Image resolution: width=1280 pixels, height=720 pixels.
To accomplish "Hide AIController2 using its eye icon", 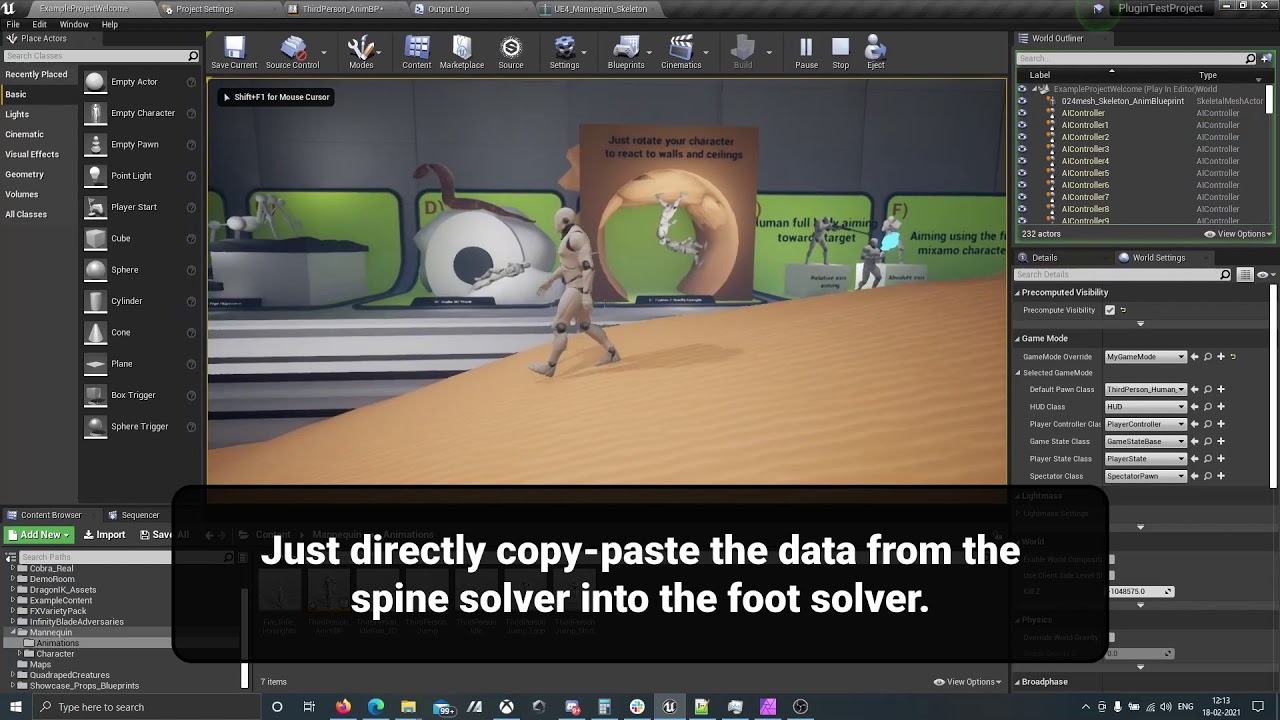I will click(x=1022, y=137).
